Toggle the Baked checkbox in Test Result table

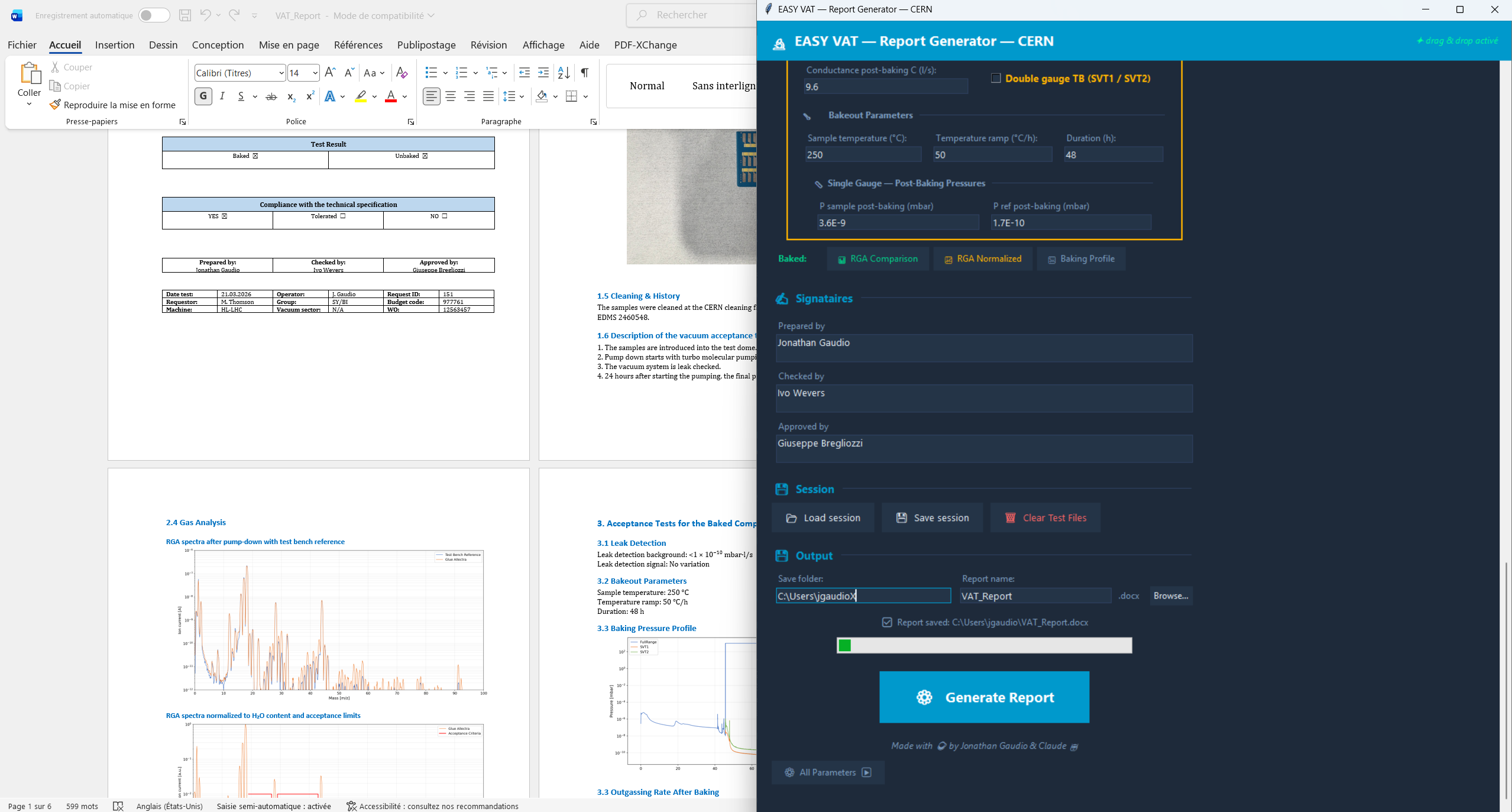pos(255,156)
